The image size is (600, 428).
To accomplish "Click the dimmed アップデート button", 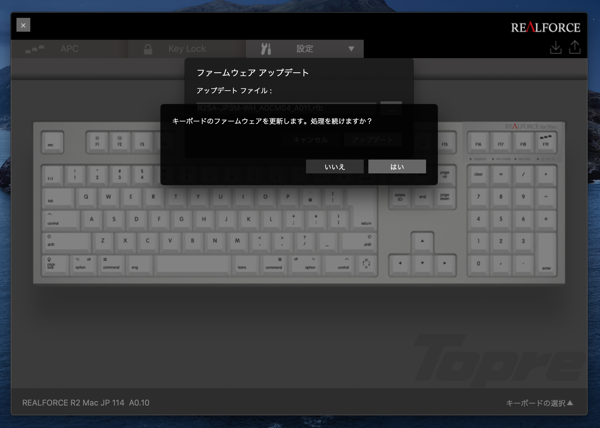I will (x=373, y=140).
